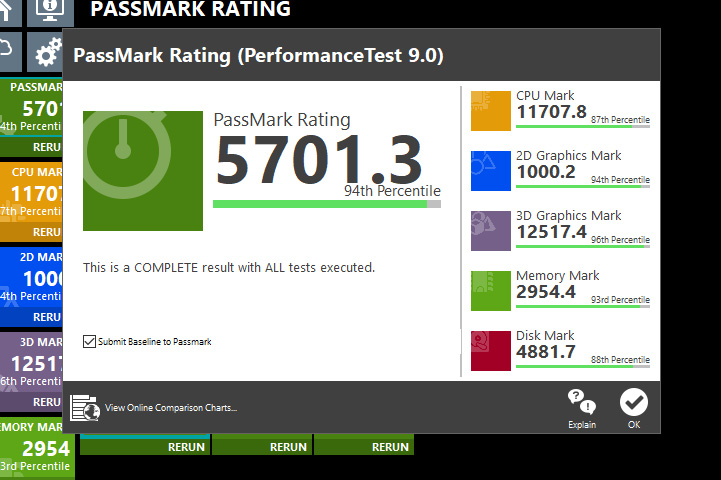Click the Memory Mark 93rd percentile bar
The image size is (721, 480).
click(x=583, y=306)
